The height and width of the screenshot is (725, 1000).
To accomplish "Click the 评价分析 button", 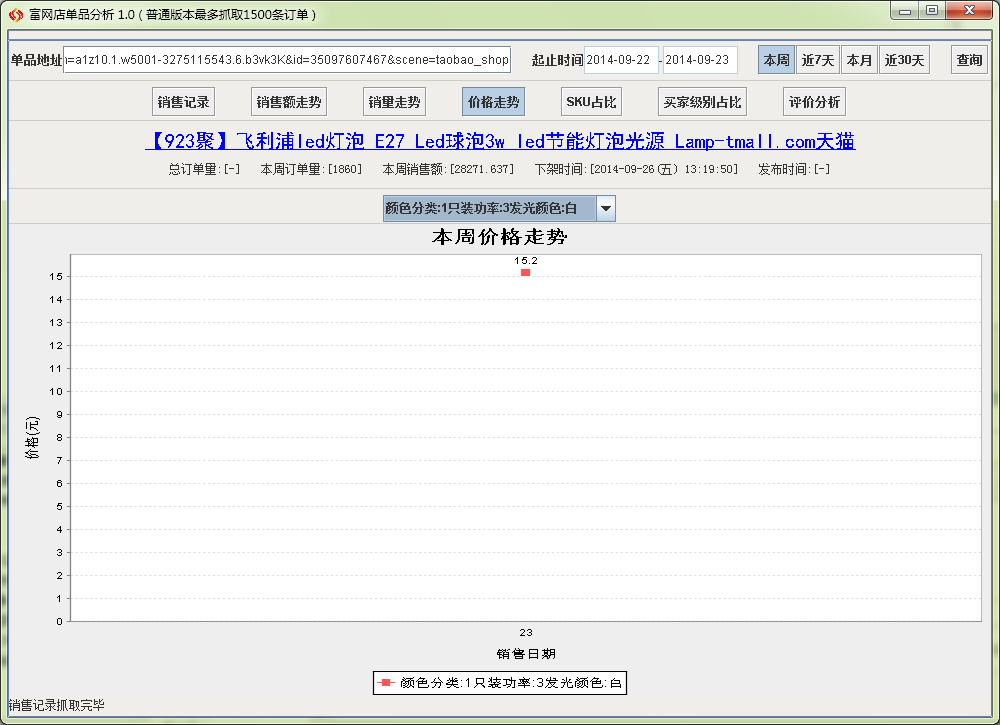I will click(815, 101).
